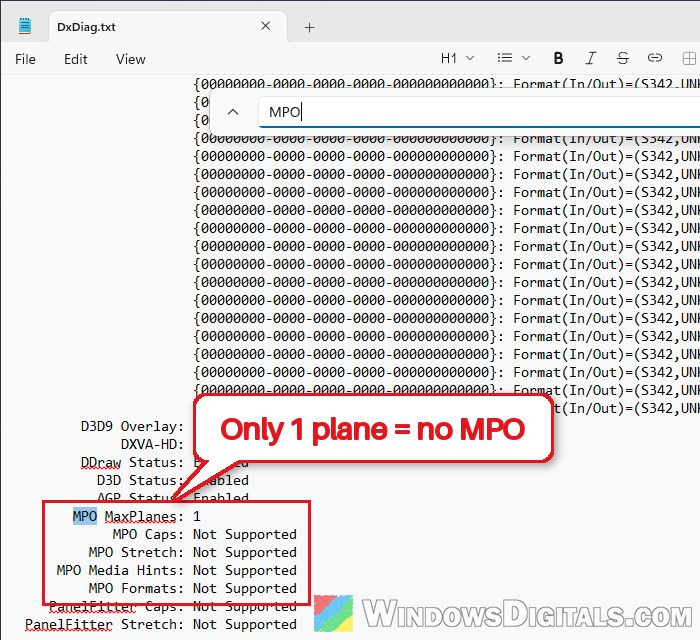The image size is (700, 640).
Task: Click the table icon in toolbar
Action: click(x=689, y=58)
